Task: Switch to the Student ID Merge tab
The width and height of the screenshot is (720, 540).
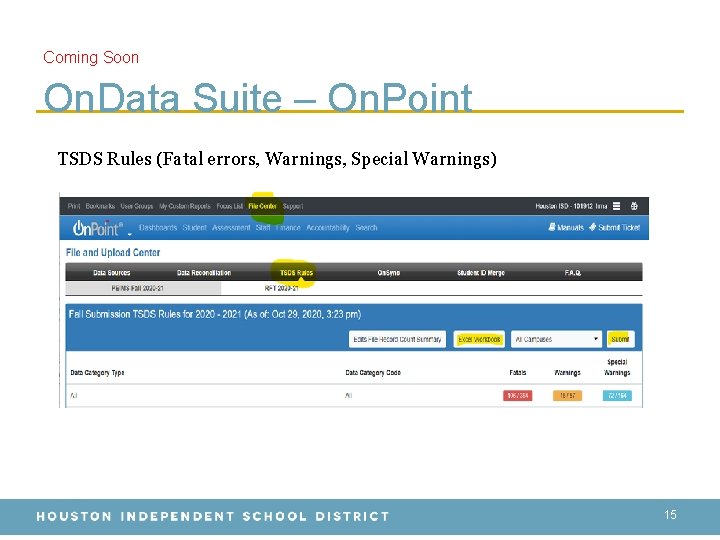Action: [481, 273]
